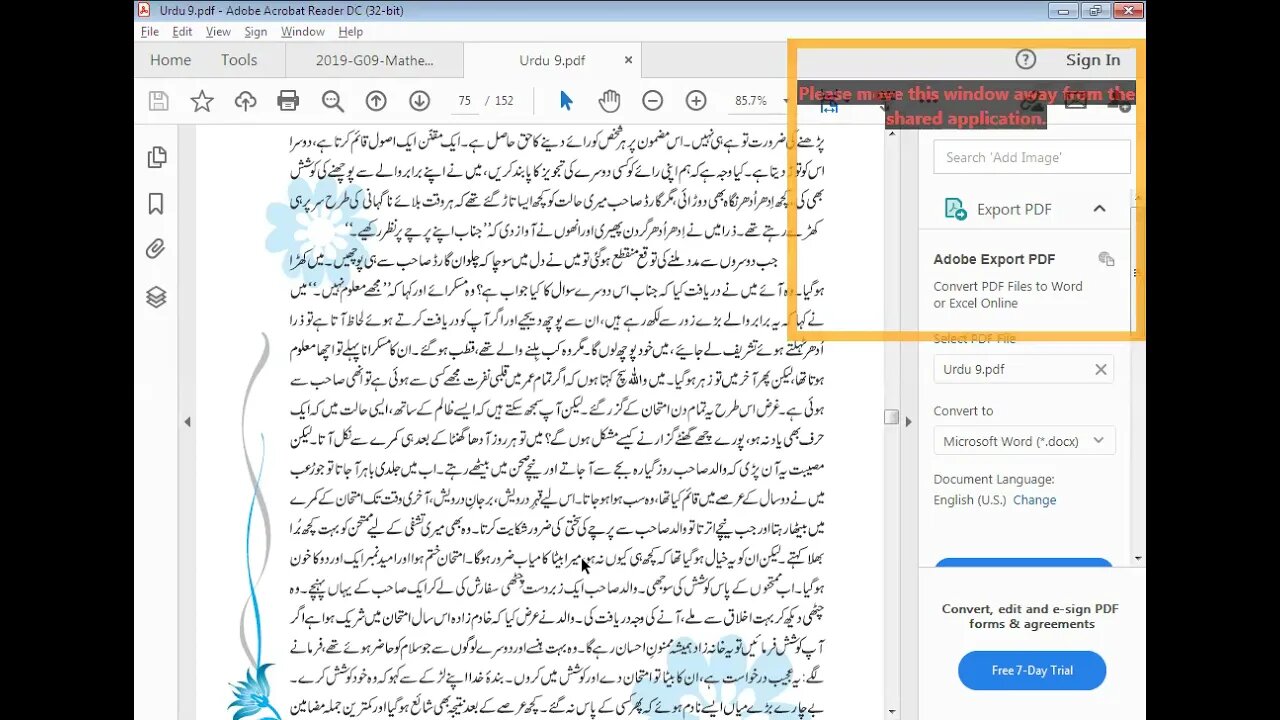Choose the selection arrow tool
Image resolution: width=1280 pixels, height=720 pixels.
click(566, 101)
